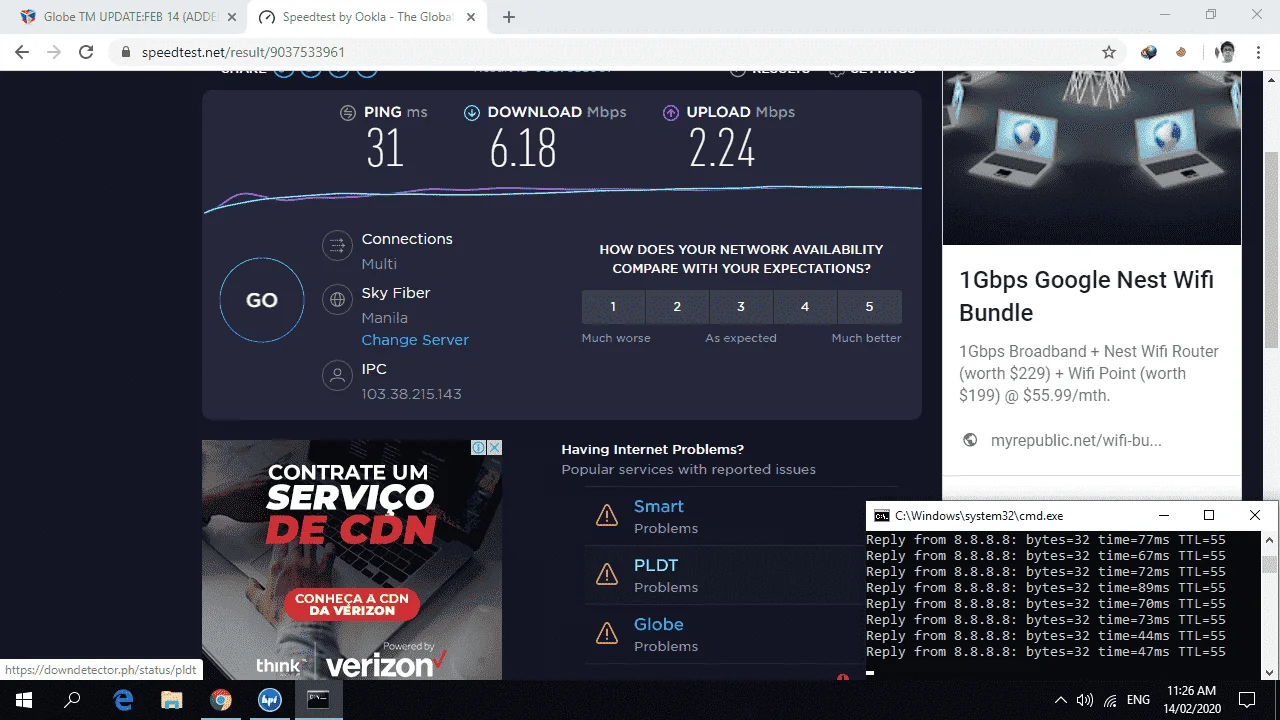Screen dimensions: 1280x720
Task: Open the Chrome profile avatar
Action: (1226, 52)
